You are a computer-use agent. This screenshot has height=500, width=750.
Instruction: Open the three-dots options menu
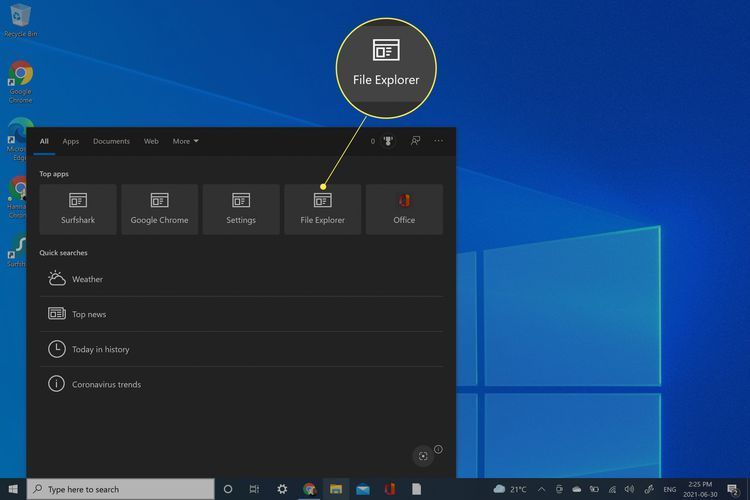click(438, 141)
